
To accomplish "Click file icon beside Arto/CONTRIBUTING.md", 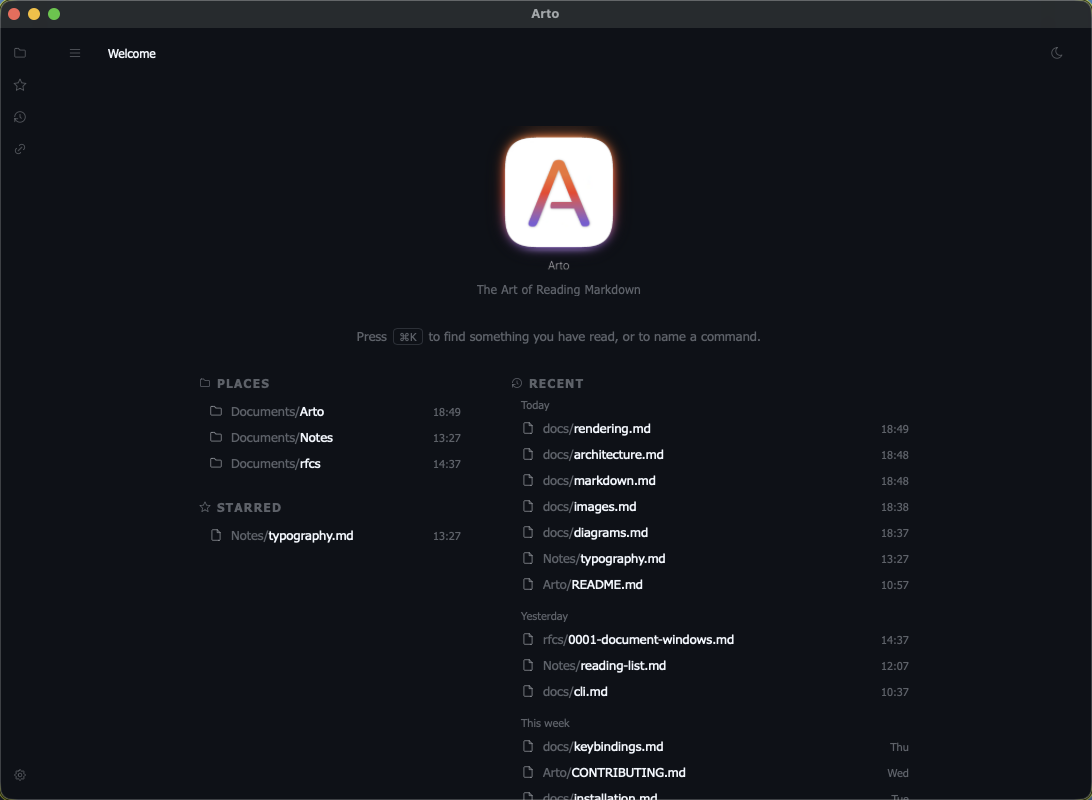I will pyautogui.click(x=528, y=772).
